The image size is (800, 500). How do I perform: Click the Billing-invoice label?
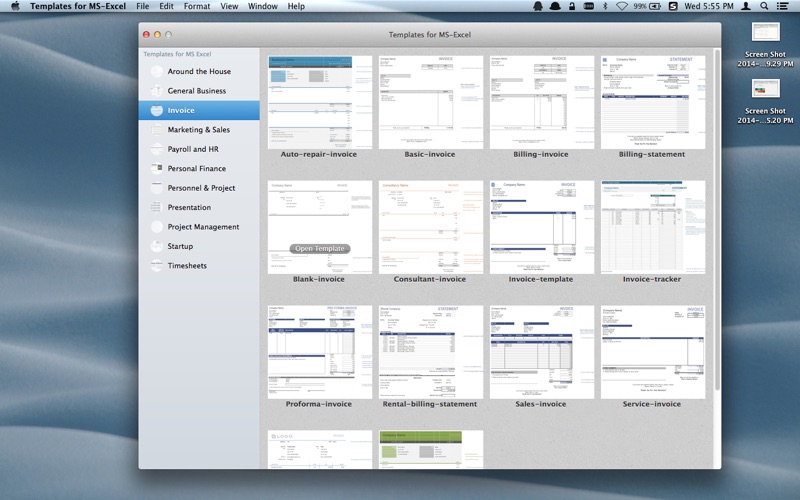pyautogui.click(x=541, y=154)
